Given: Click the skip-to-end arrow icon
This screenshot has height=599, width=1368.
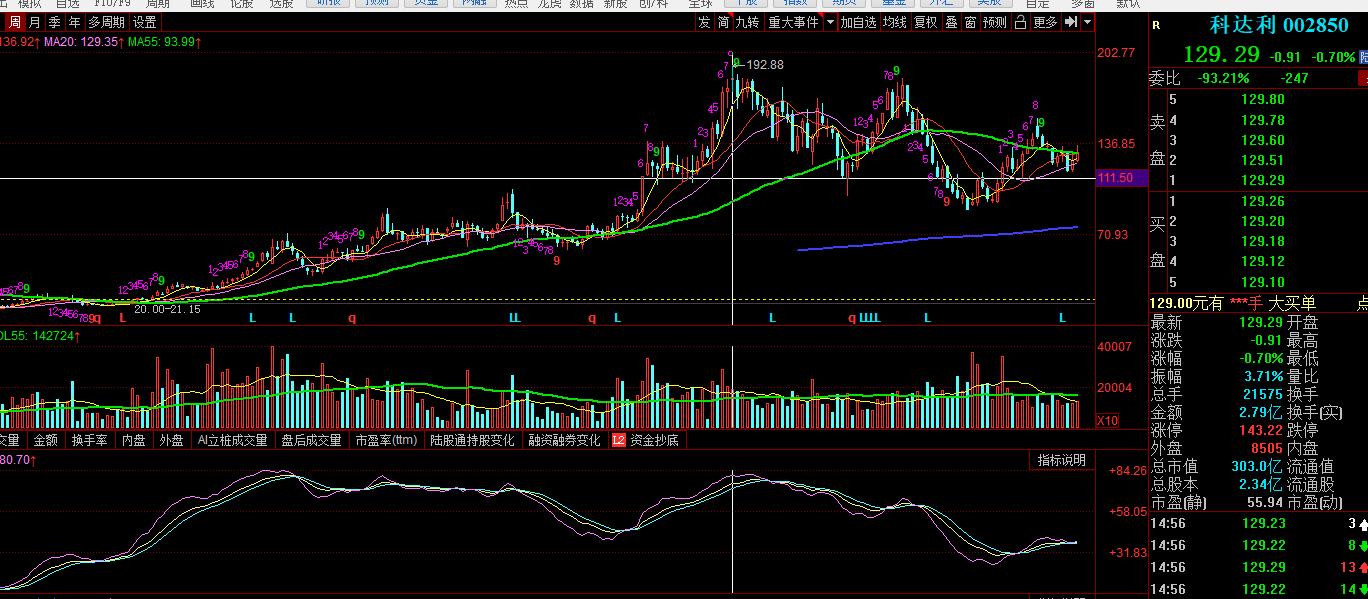Looking at the screenshot, I should pyautogui.click(x=1072, y=22).
